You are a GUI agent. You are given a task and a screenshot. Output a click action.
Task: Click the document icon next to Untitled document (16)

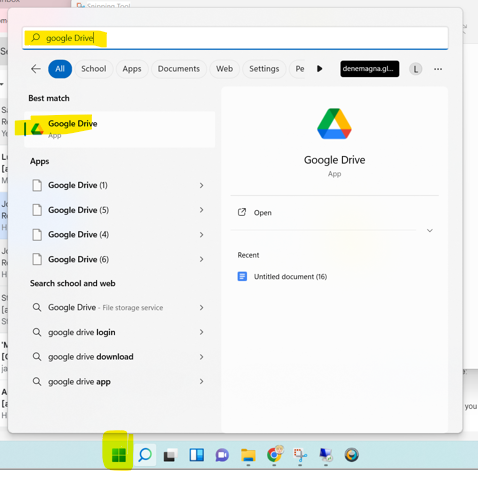(242, 276)
